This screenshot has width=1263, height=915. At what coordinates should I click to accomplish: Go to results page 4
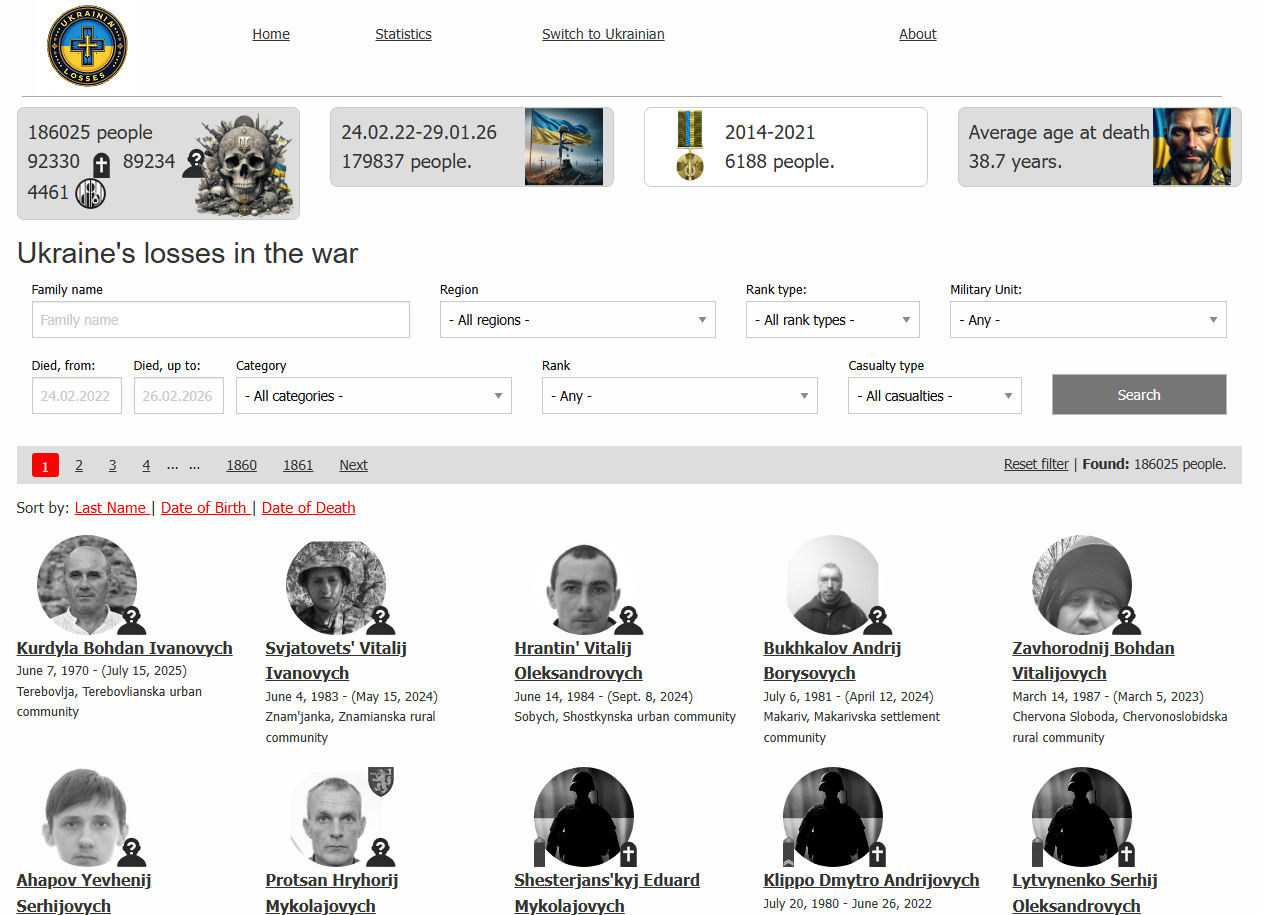click(x=146, y=465)
